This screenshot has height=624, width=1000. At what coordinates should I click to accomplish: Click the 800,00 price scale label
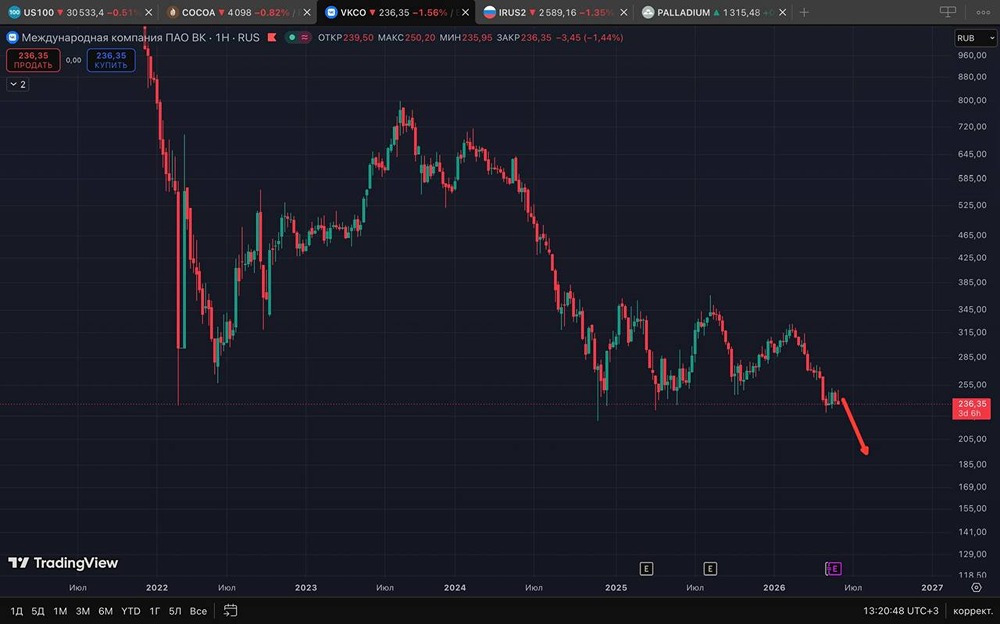(x=973, y=100)
